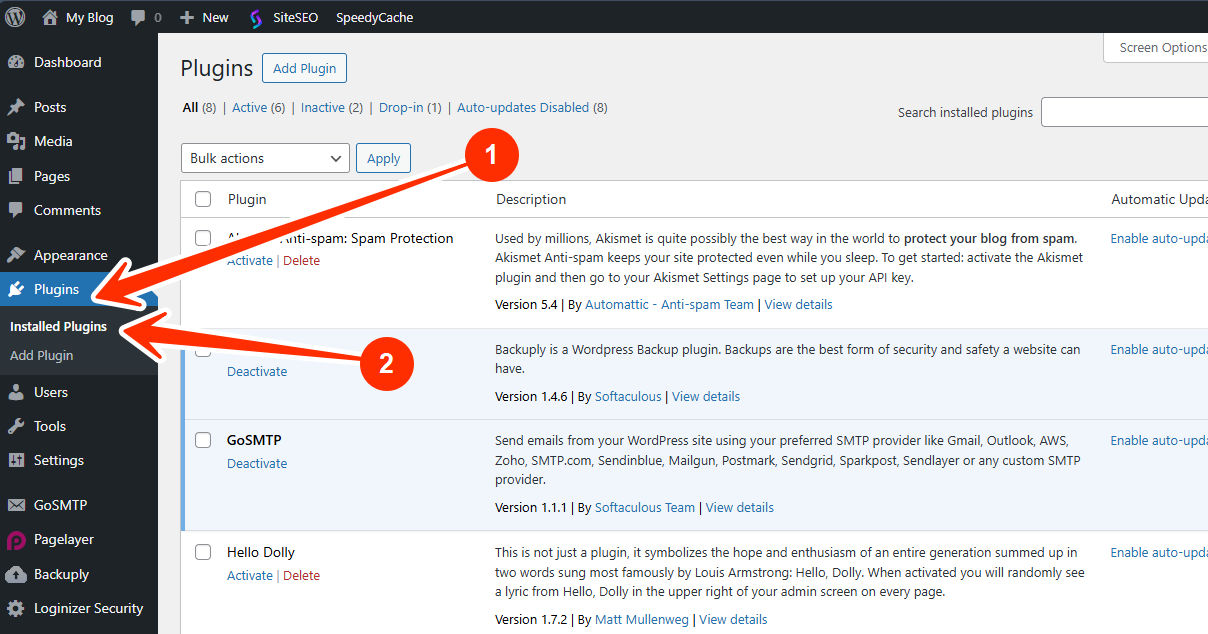The image size is (1208, 634).
Task: View details for Hello Dolly plugin
Action: (733, 619)
